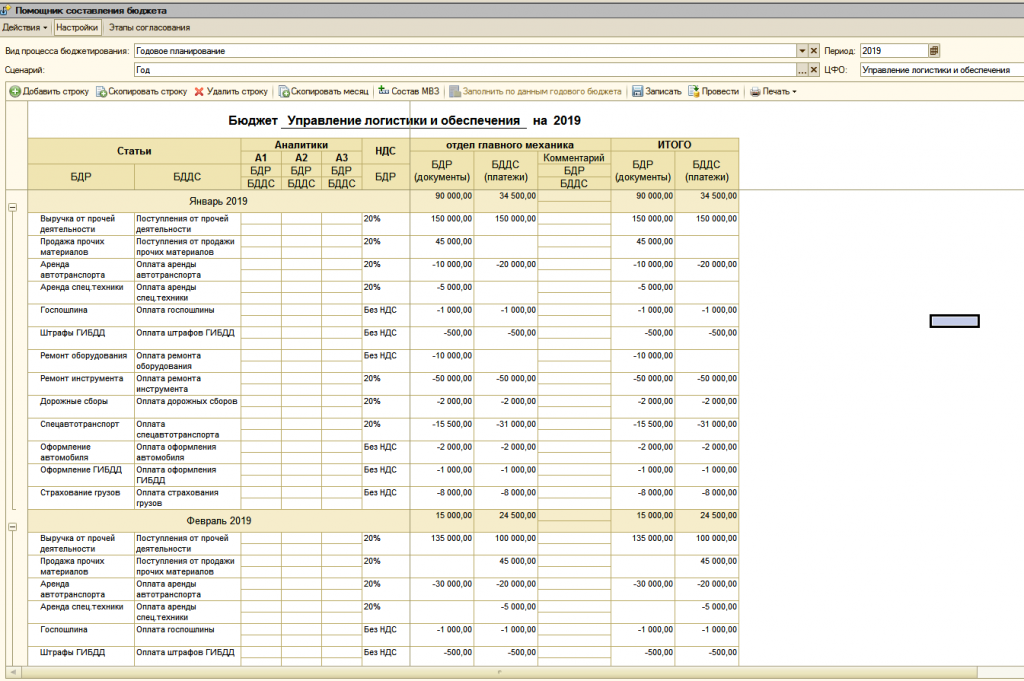Image resolution: width=1024 pixels, height=681 pixels.
Task: Select the January Аренда автотранспорта row label
Action: (x=81, y=270)
